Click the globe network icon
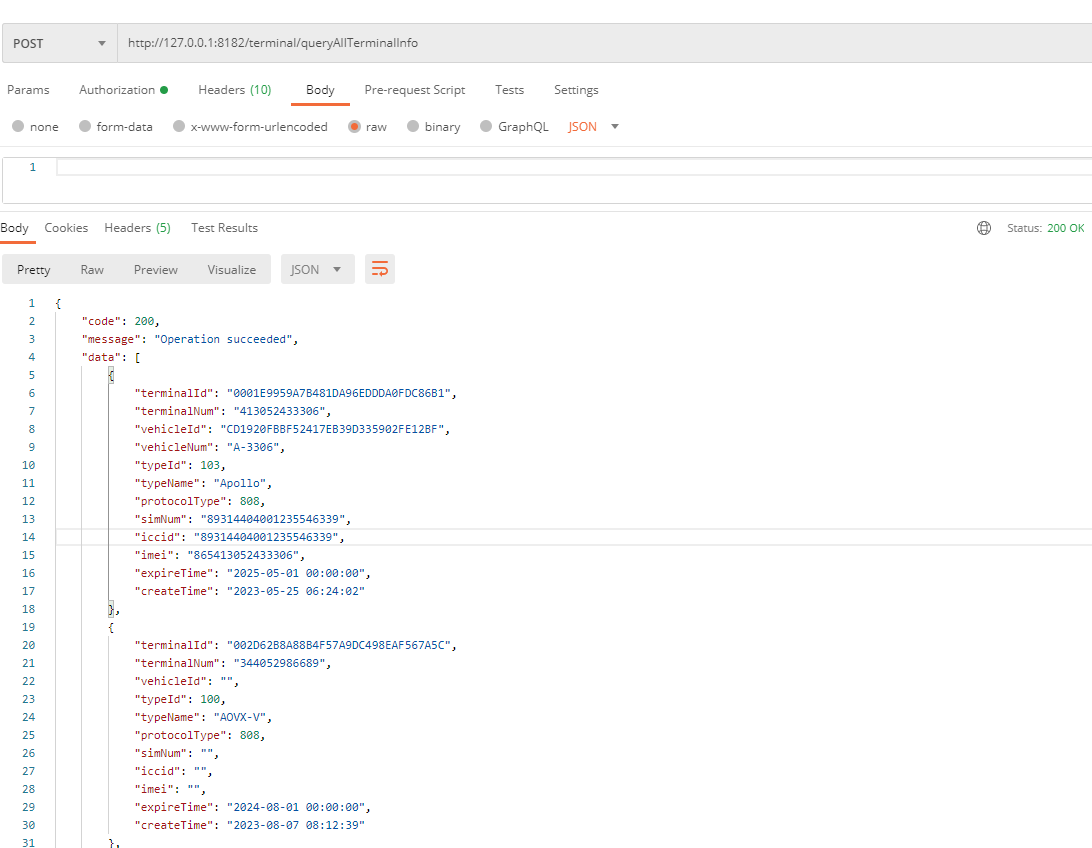The image size is (1092, 848). [984, 228]
